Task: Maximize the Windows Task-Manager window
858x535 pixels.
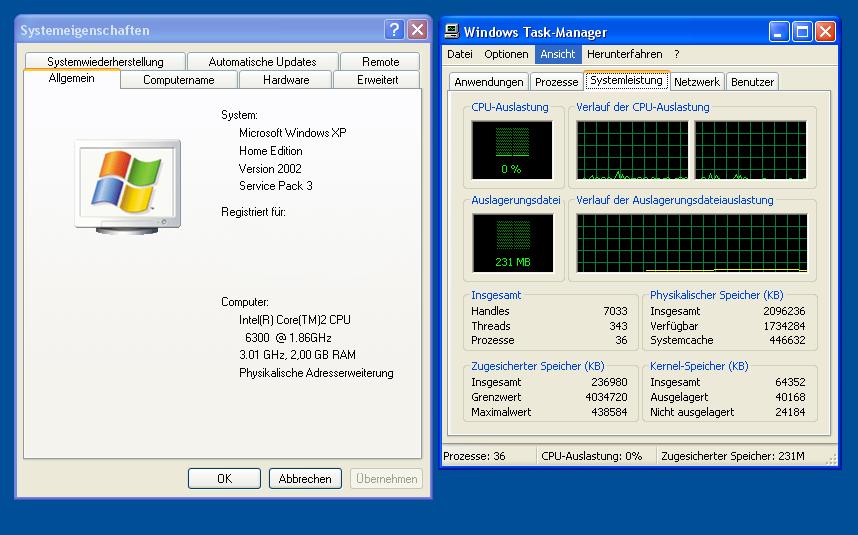Action: (802, 32)
